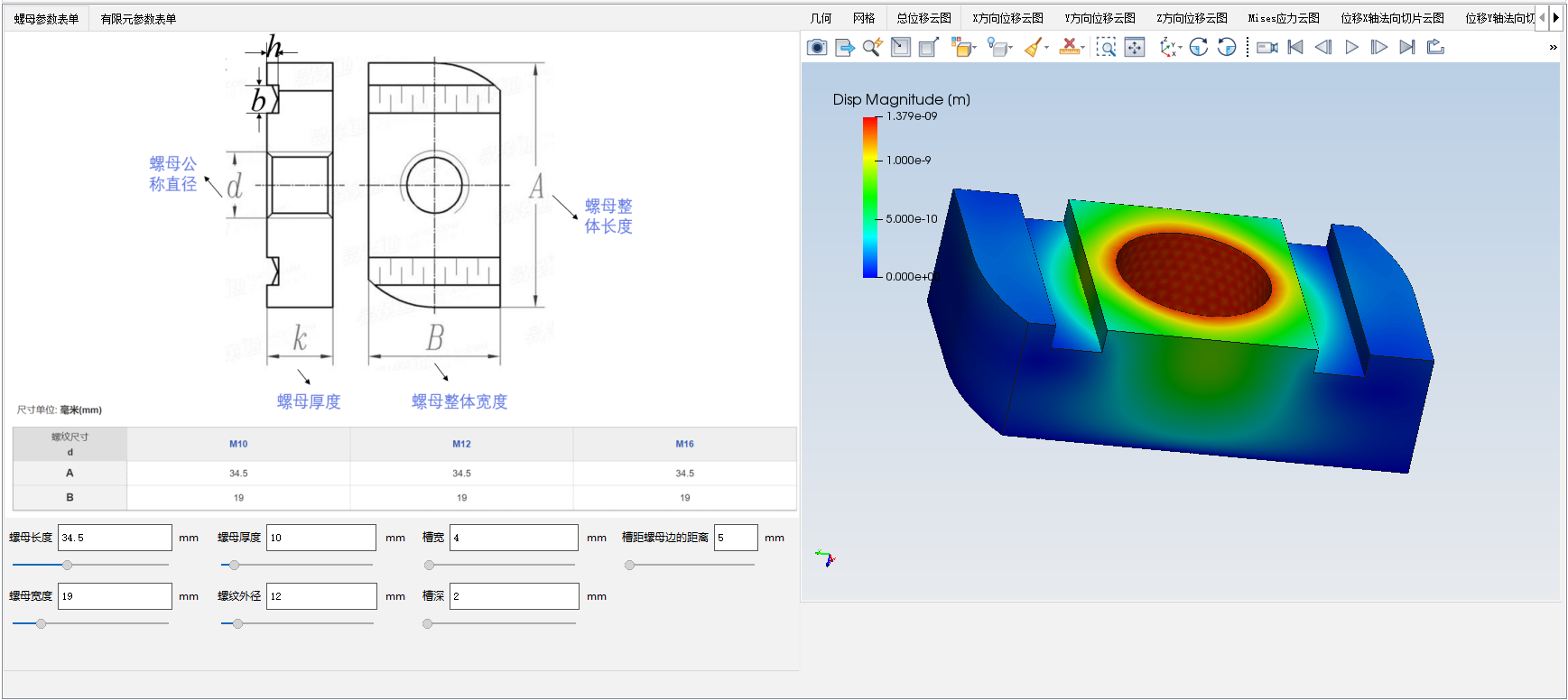
Task: Take a screenshot with the camera icon
Action: pyautogui.click(x=817, y=48)
